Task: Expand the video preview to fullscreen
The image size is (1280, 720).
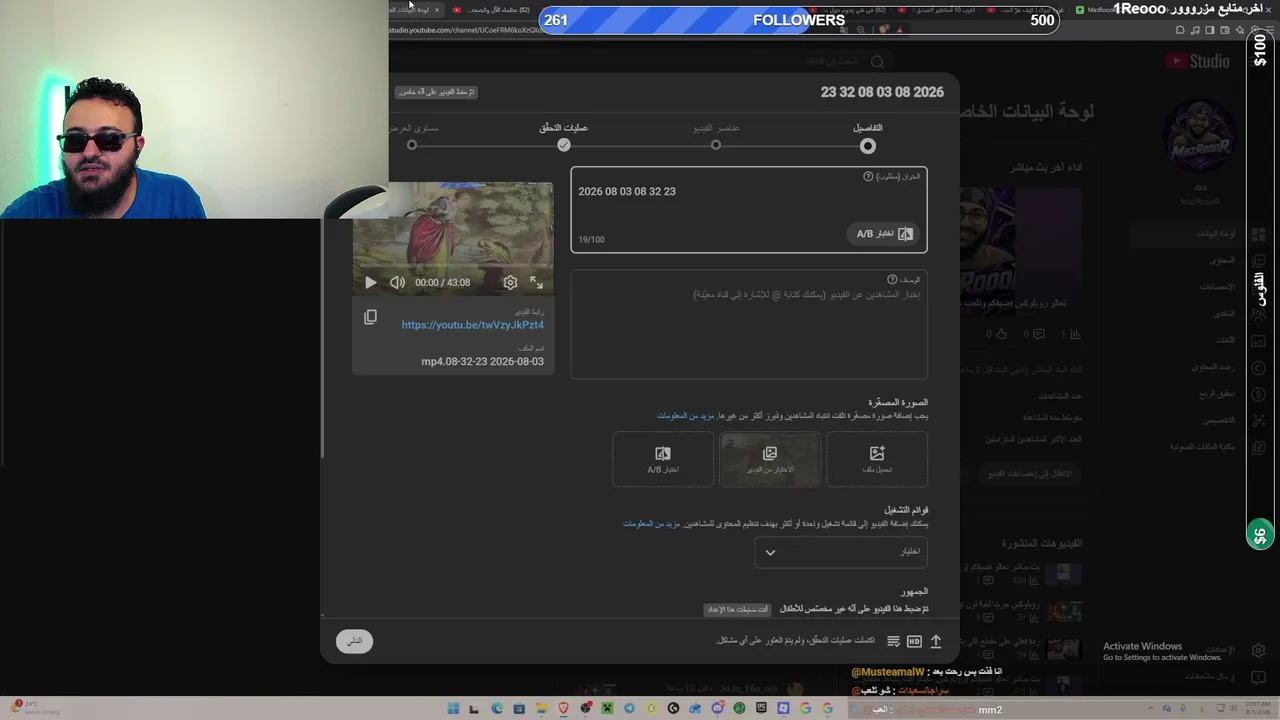Action: [x=537, y=283]
